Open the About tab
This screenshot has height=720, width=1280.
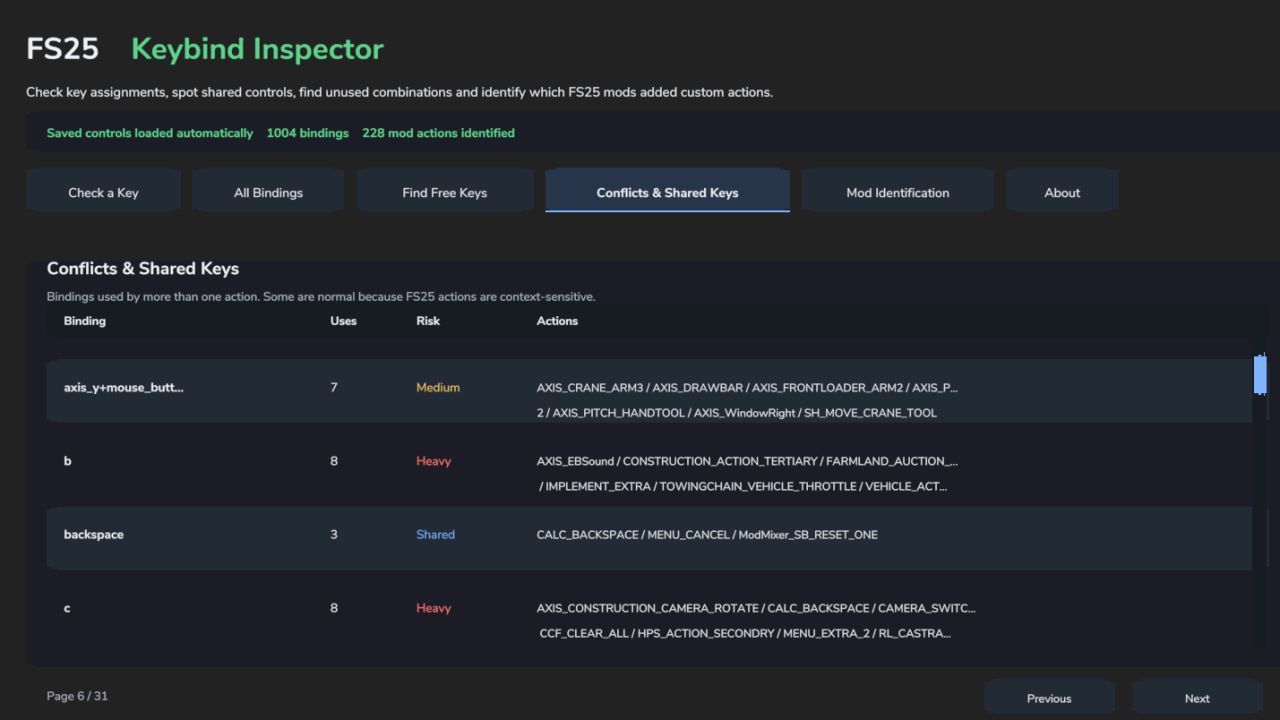coord(1062,192)
